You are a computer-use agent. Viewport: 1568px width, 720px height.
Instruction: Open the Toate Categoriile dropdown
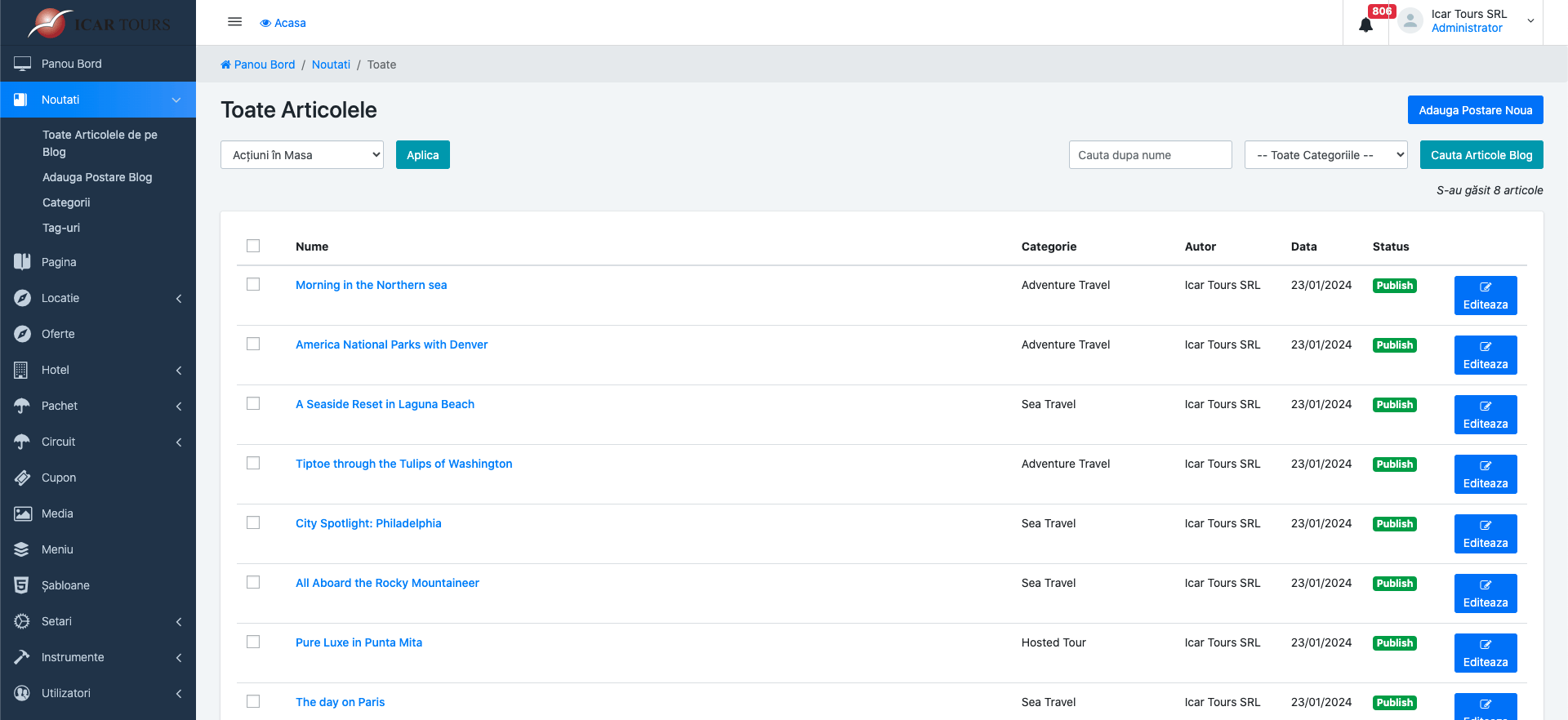(1326, 155)
